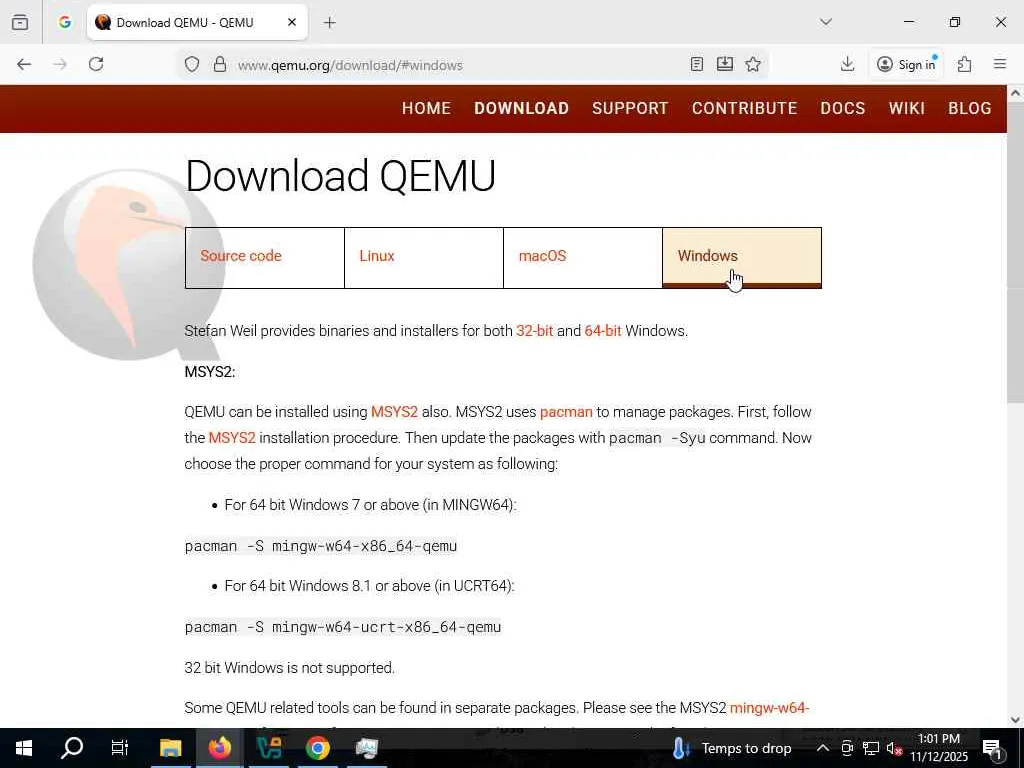Viewport: 1024px width, 768px height.
Task: Click the 'pacman -S mingw-w64-ucrt-x86_64-qemu' command text
Action: pyautogui.click(x=343, y=627)
